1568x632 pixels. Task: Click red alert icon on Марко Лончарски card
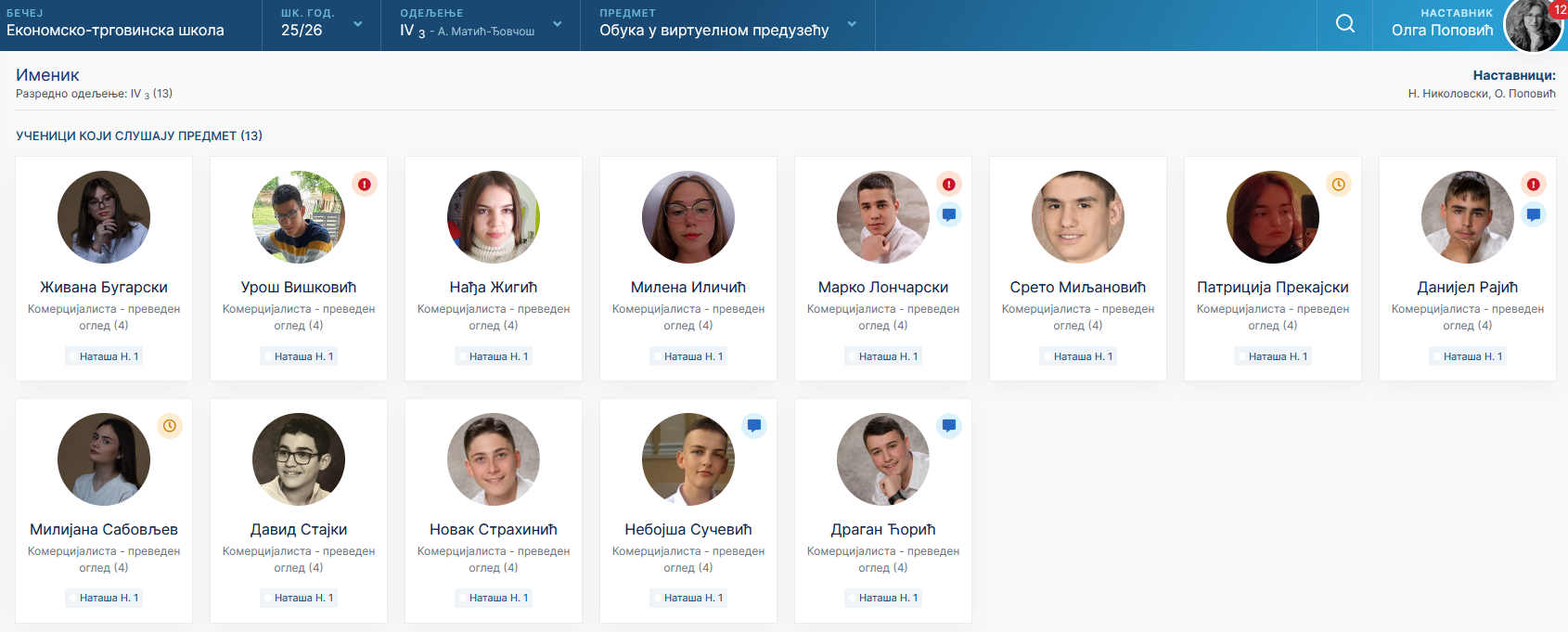click(948, 185)
